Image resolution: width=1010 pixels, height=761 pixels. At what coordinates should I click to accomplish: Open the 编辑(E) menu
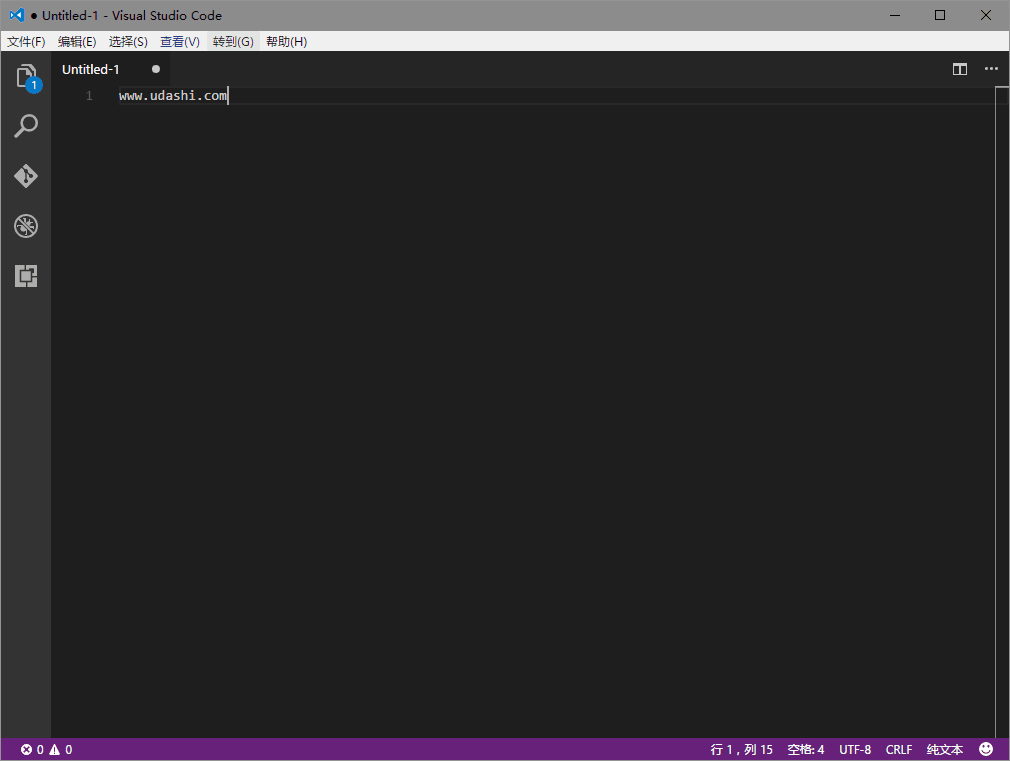point(77,41)
